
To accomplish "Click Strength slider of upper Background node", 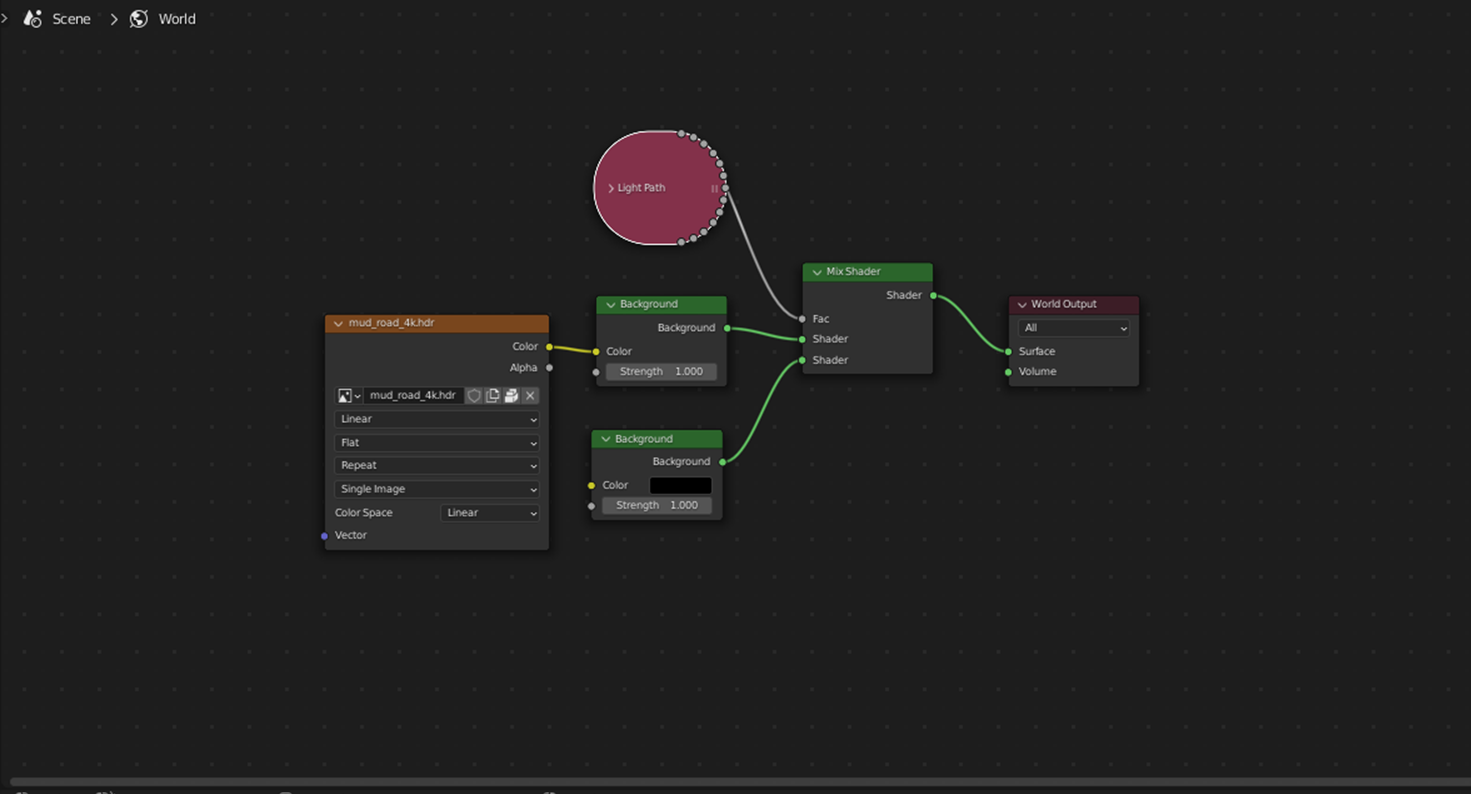I will coord(661,372).
